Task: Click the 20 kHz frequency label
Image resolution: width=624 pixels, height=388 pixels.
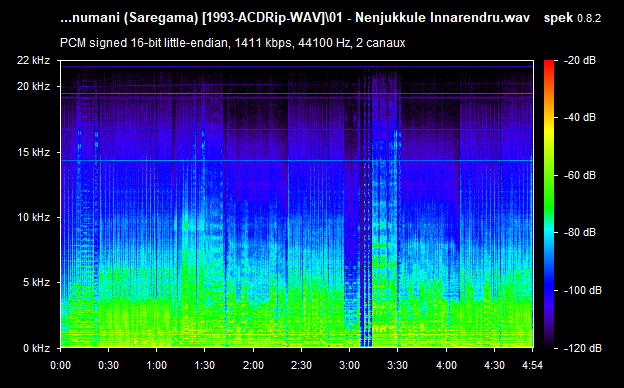Action: (33, 86)
